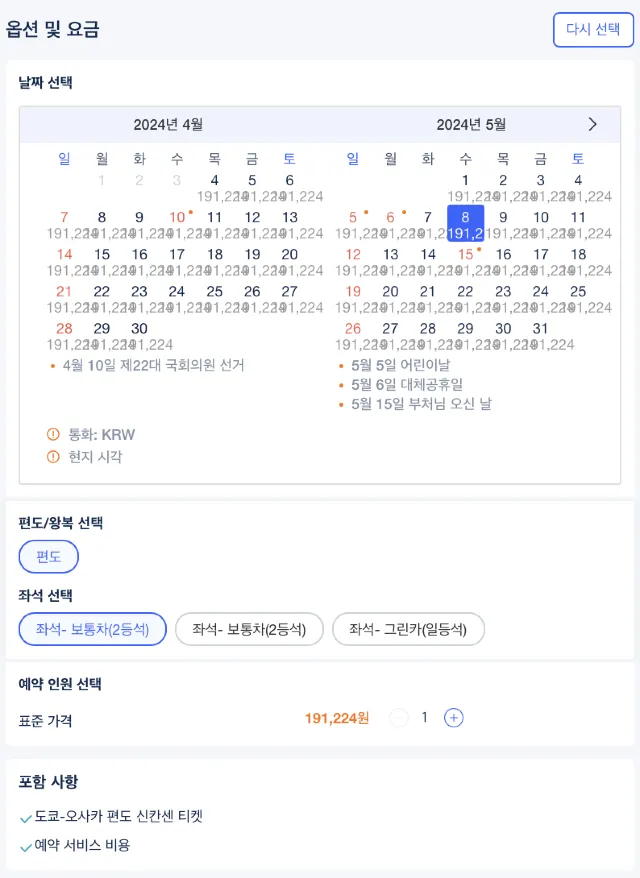Select April 30 in the calendar
The height and width of the screenshot is (878, 640).
tap(139, 335)
